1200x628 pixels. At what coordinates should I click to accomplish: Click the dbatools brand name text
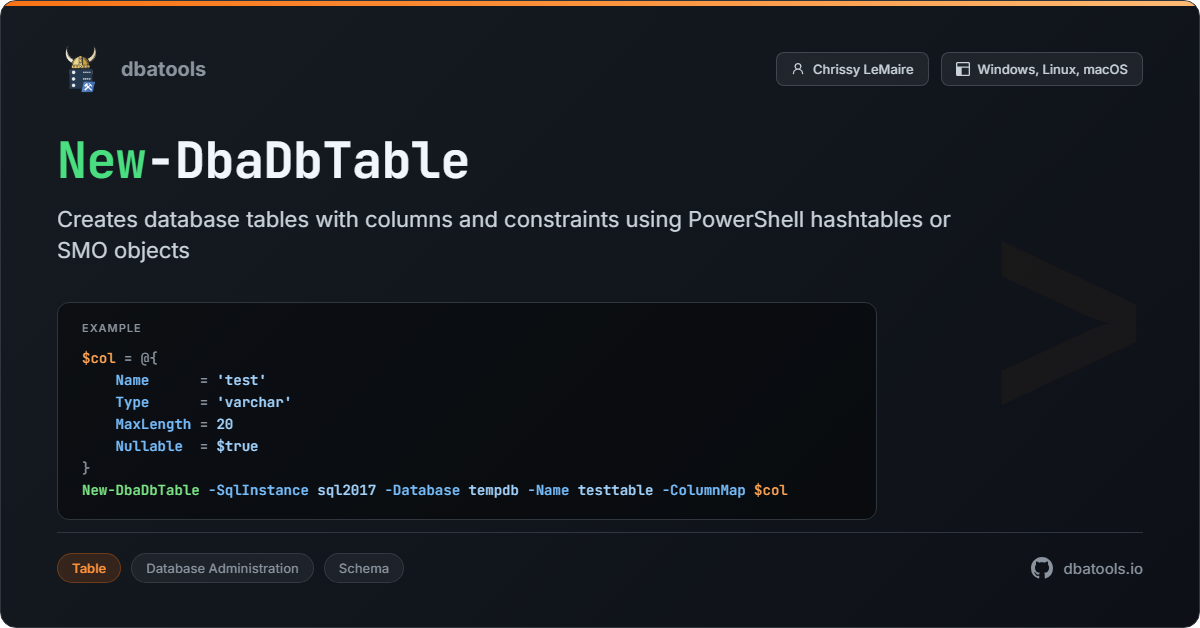pos(163,69)
